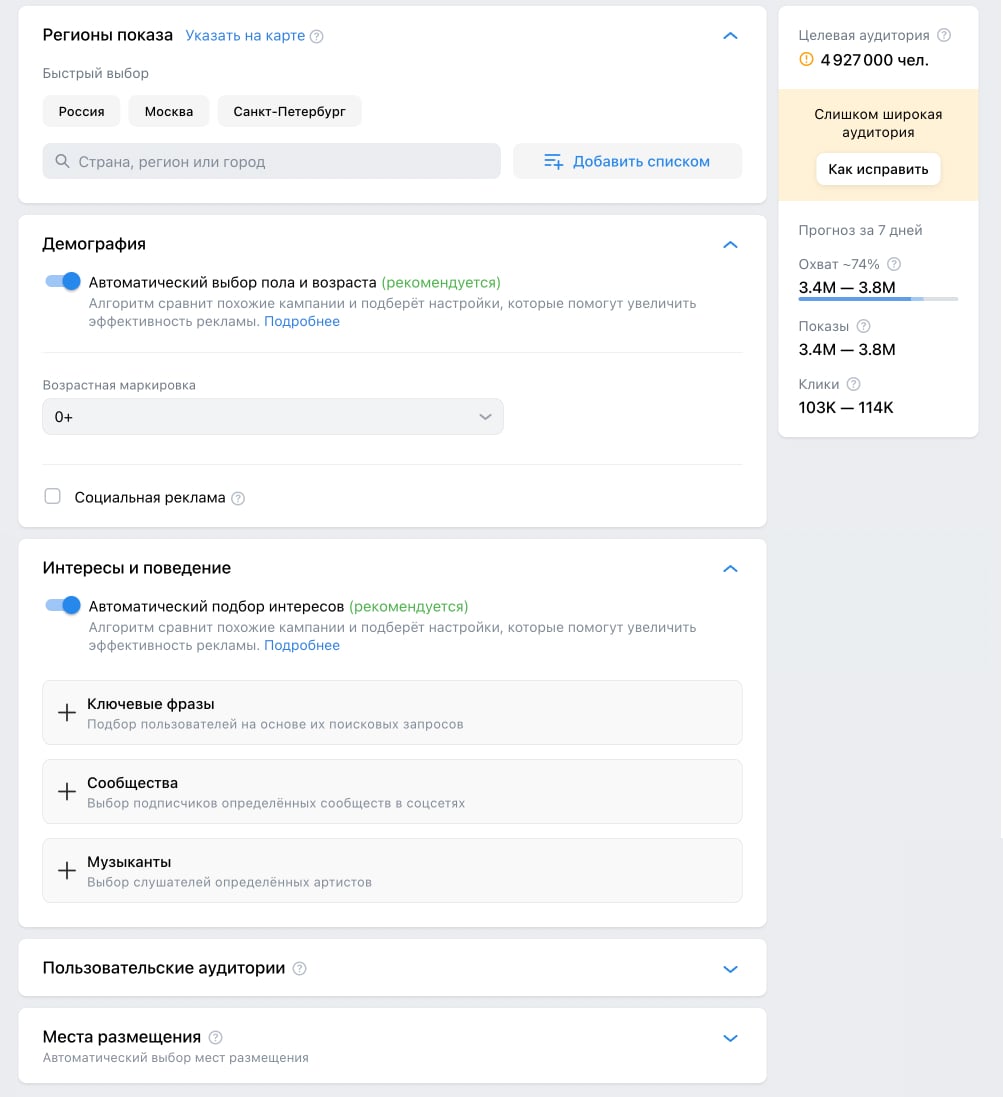1003x1097 pixels.
Task: Click the Охват reach progress bar
Action: pos(877,297)
